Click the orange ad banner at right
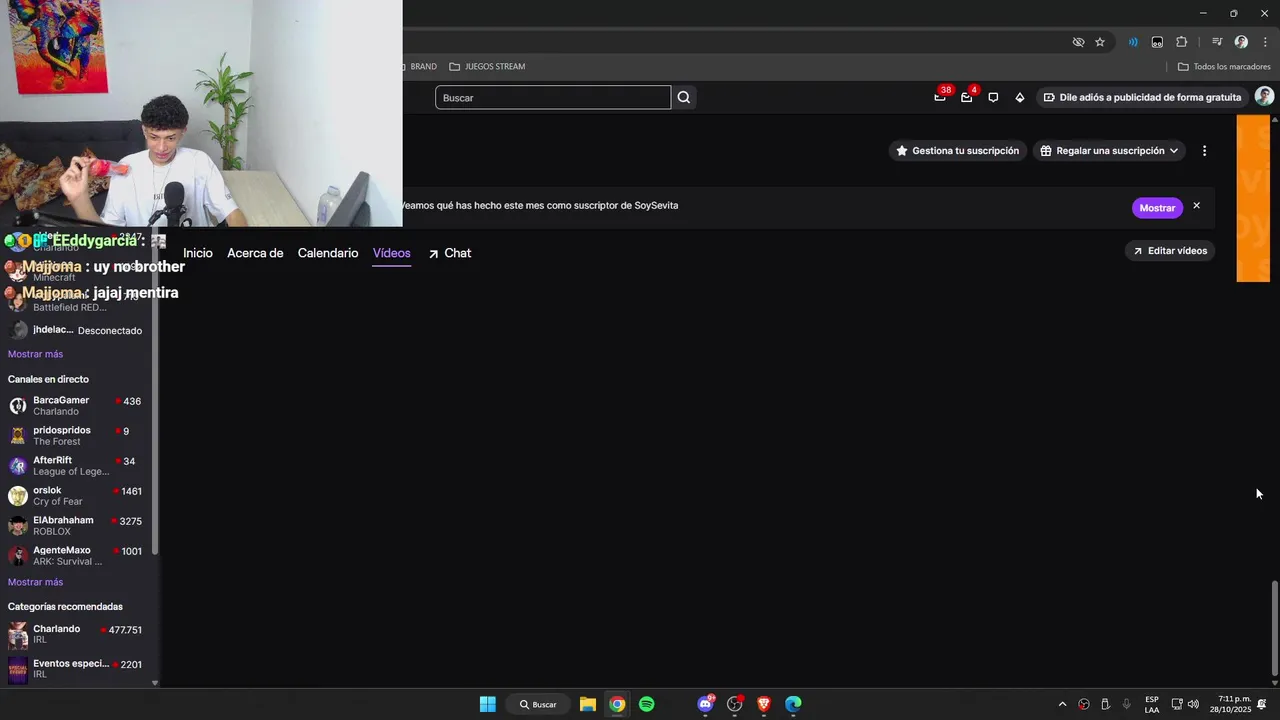The image size is (1280, 720). click(1253, 198)
